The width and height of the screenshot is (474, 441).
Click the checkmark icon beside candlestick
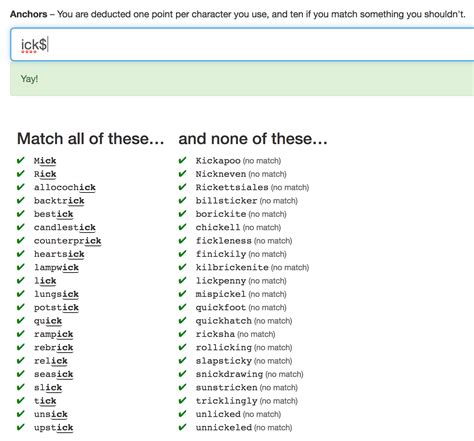click(21, 227)
